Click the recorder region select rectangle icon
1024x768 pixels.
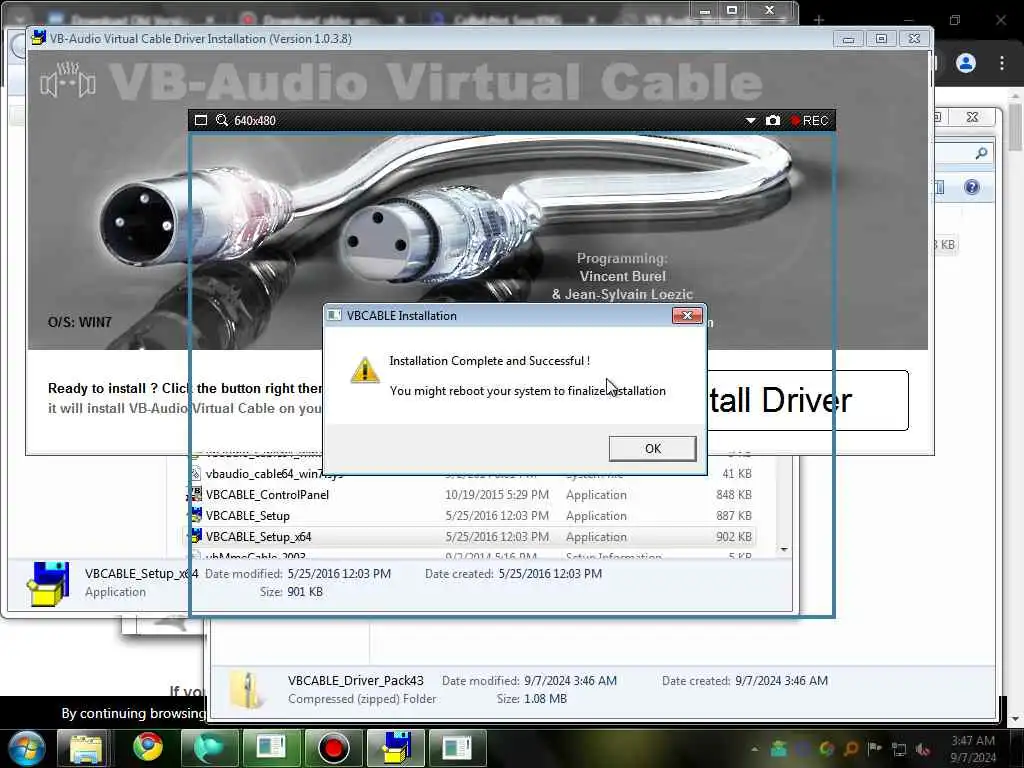pos(201,120)
